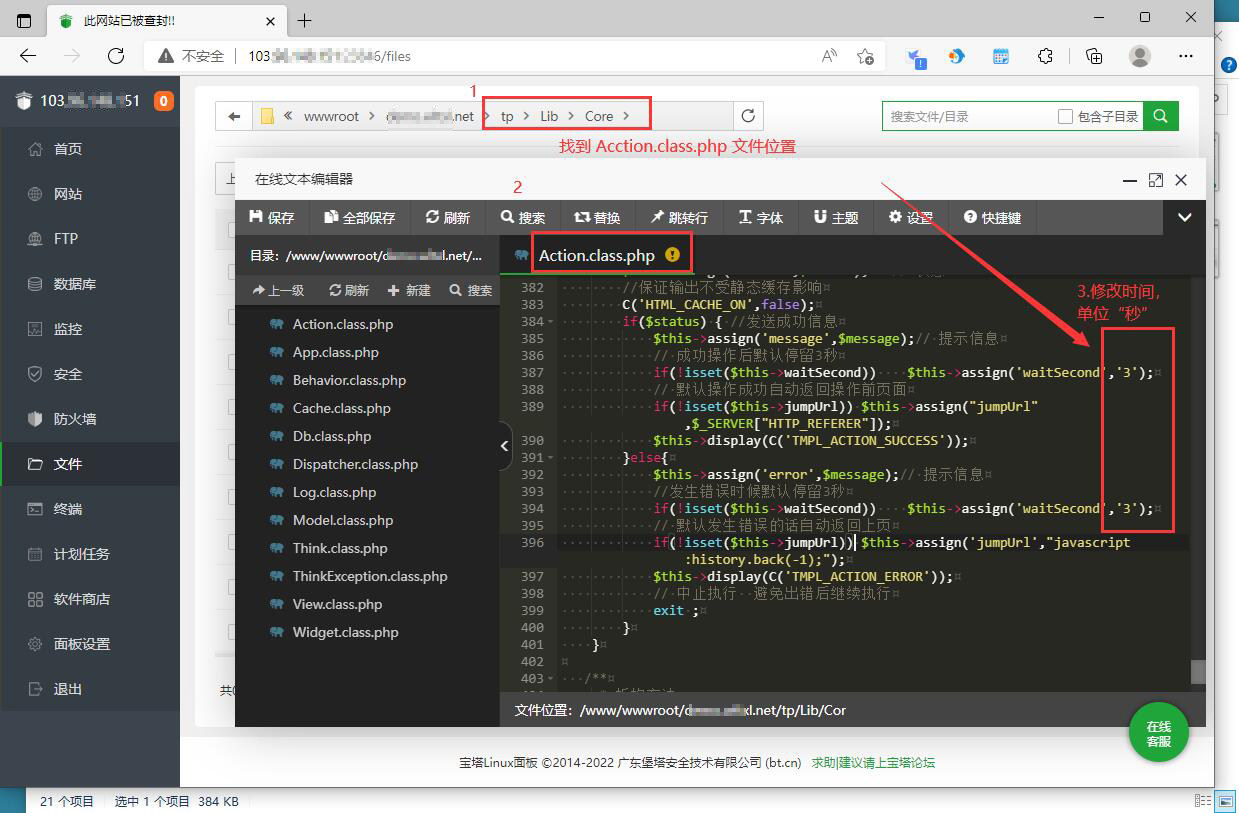Click the green file search button
Viewport: 1239px width, 813px height.
coord(1161,116)
